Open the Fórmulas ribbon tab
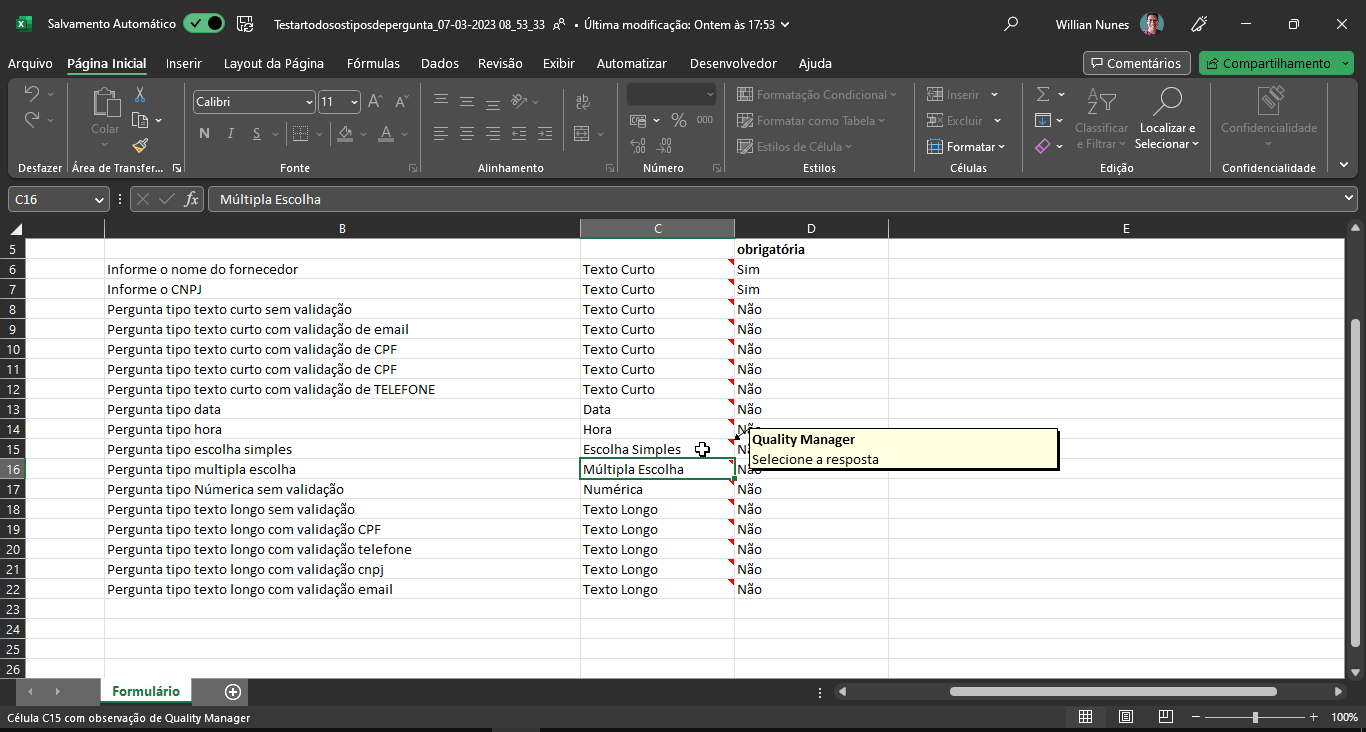The width and height of the screenshot is (1366, 732). 373,63
